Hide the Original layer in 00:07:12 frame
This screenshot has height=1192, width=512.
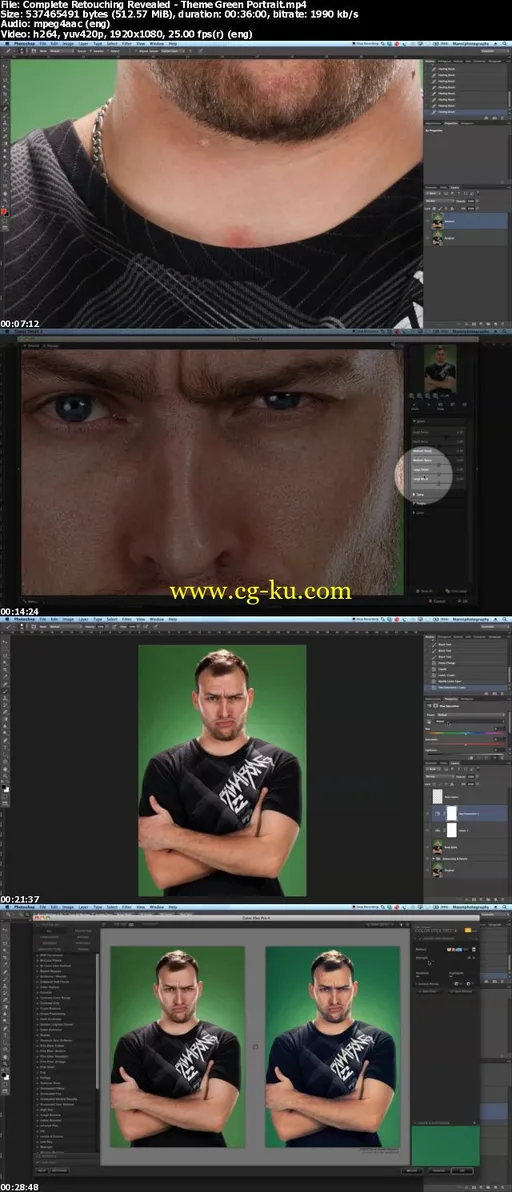[427, 238]
